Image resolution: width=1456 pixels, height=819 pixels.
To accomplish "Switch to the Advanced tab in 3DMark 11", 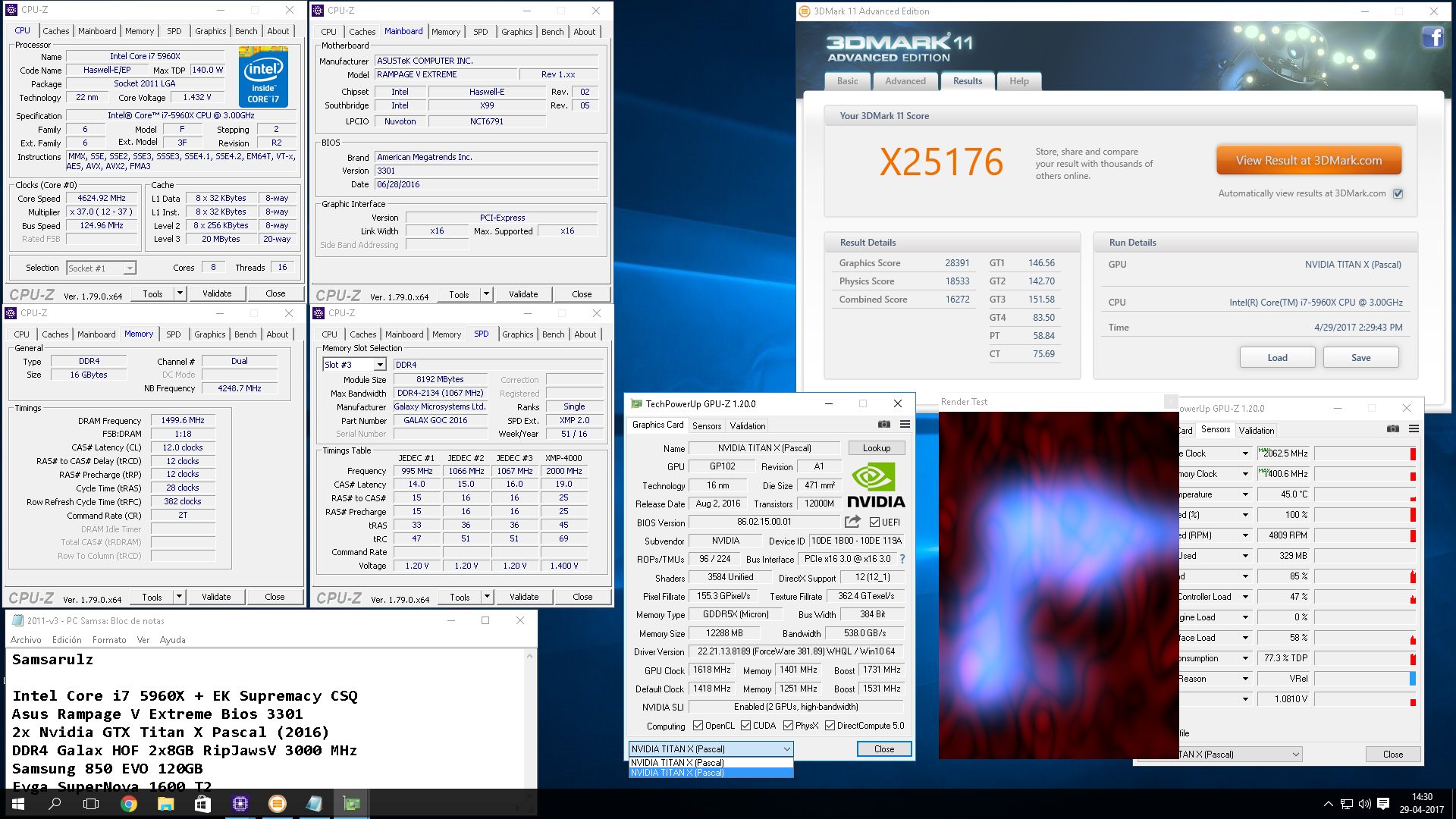I will [x=905, y=81].
